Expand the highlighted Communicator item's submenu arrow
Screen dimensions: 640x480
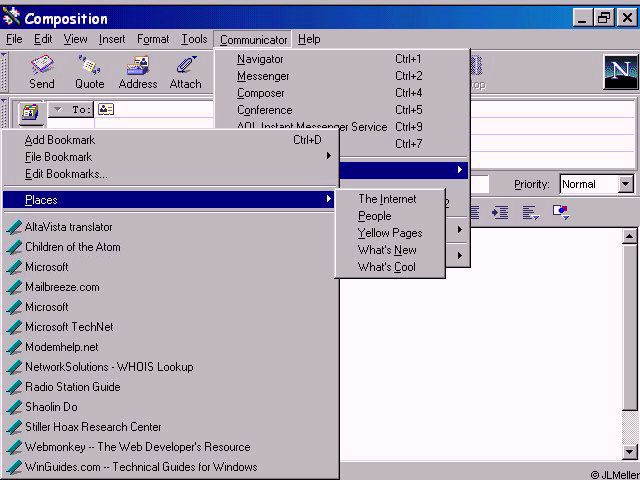pyautogui.click(x=460, y=170)
